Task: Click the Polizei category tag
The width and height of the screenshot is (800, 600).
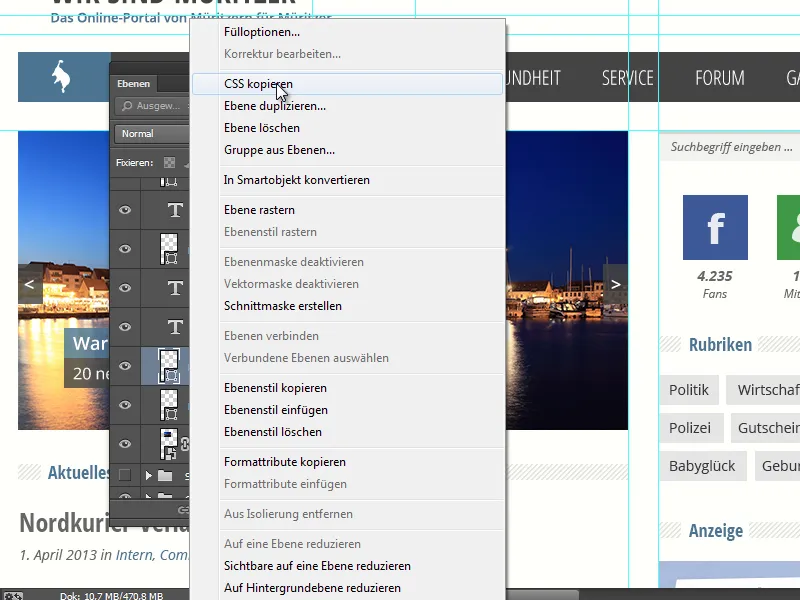Action: 691,428
